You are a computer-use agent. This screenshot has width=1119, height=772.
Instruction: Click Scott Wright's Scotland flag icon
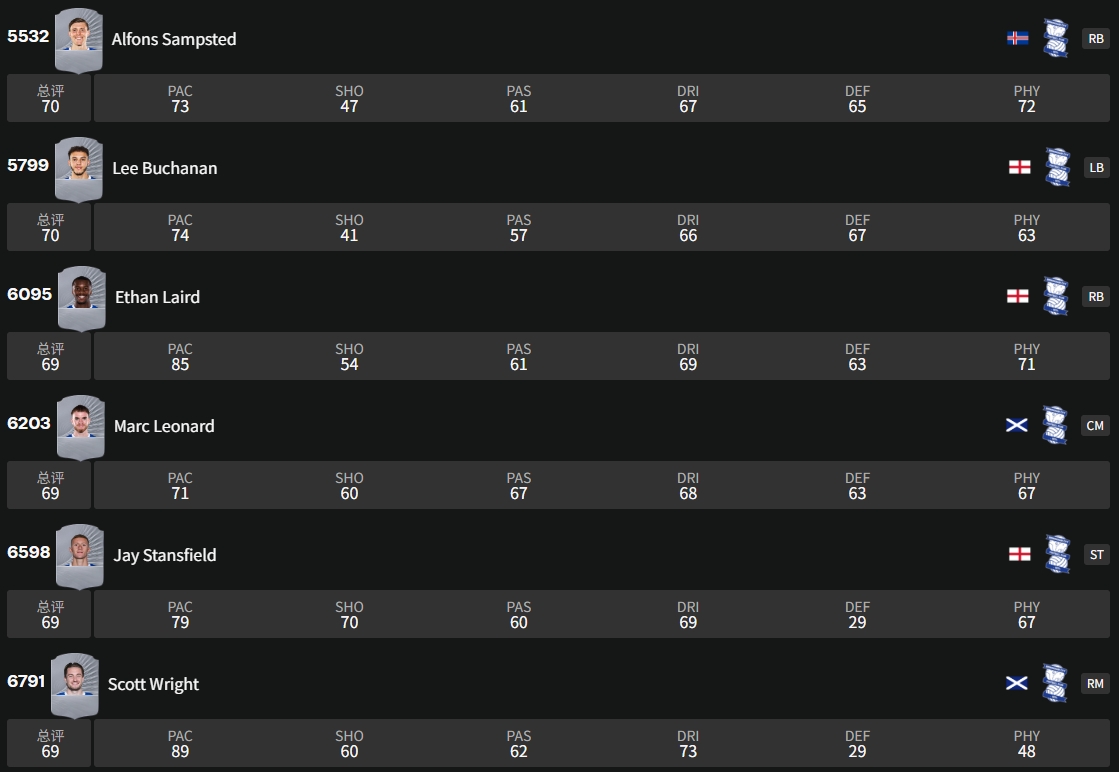point(1017,683)
